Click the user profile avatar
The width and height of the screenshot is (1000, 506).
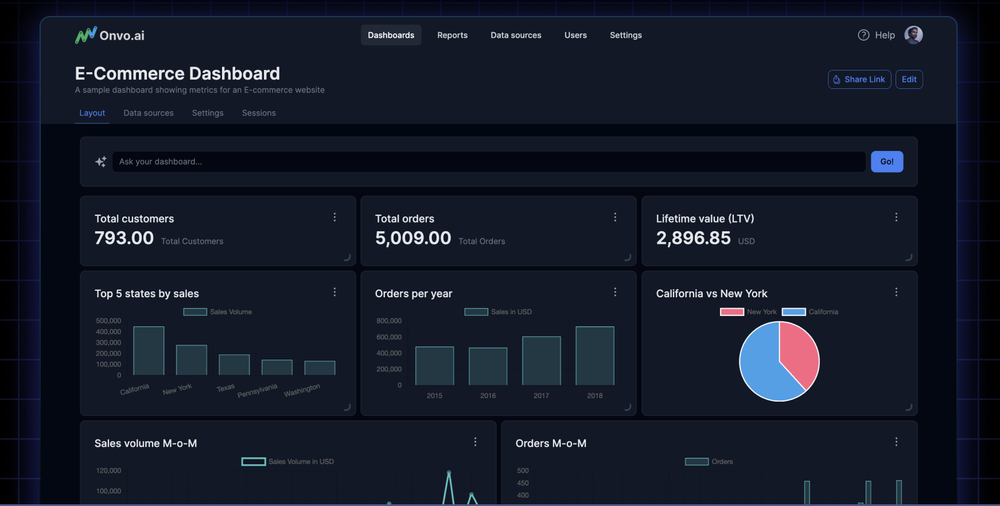coord(913,35)
